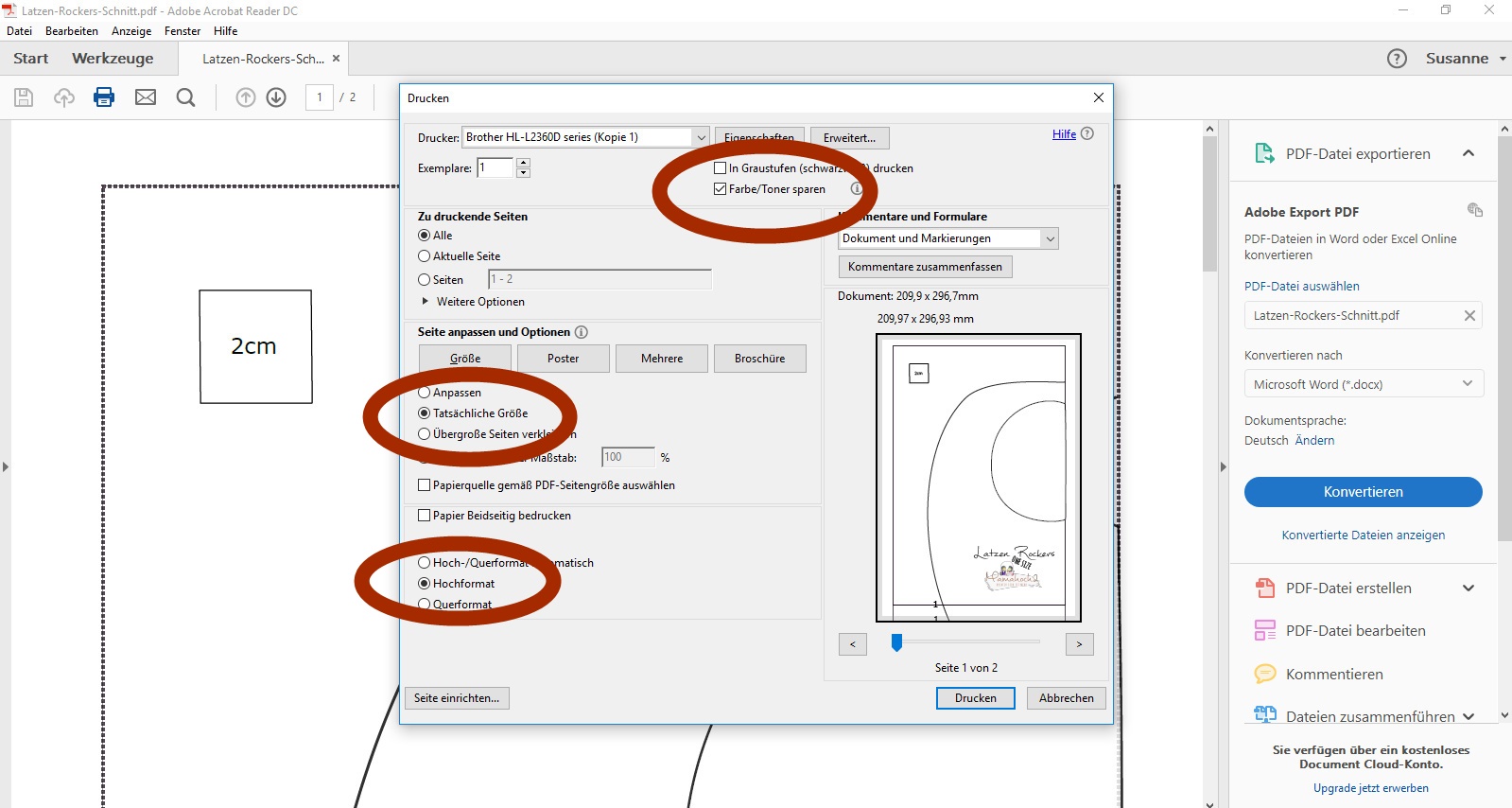The width and height of the screenshot is (1512, 808).
Task: Click the Drucken button to print
Action: point(976,698)
